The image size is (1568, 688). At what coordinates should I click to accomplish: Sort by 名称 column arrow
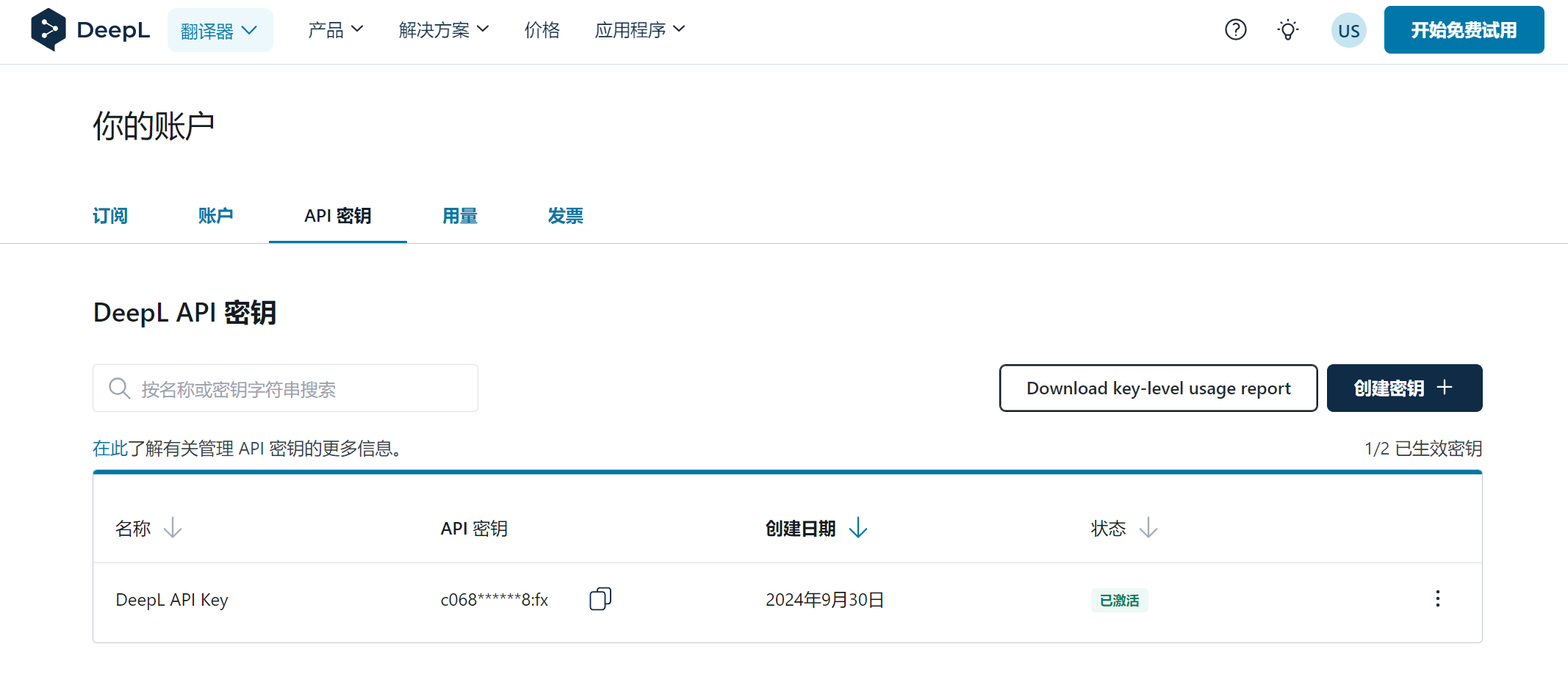(x=173, y=528)
